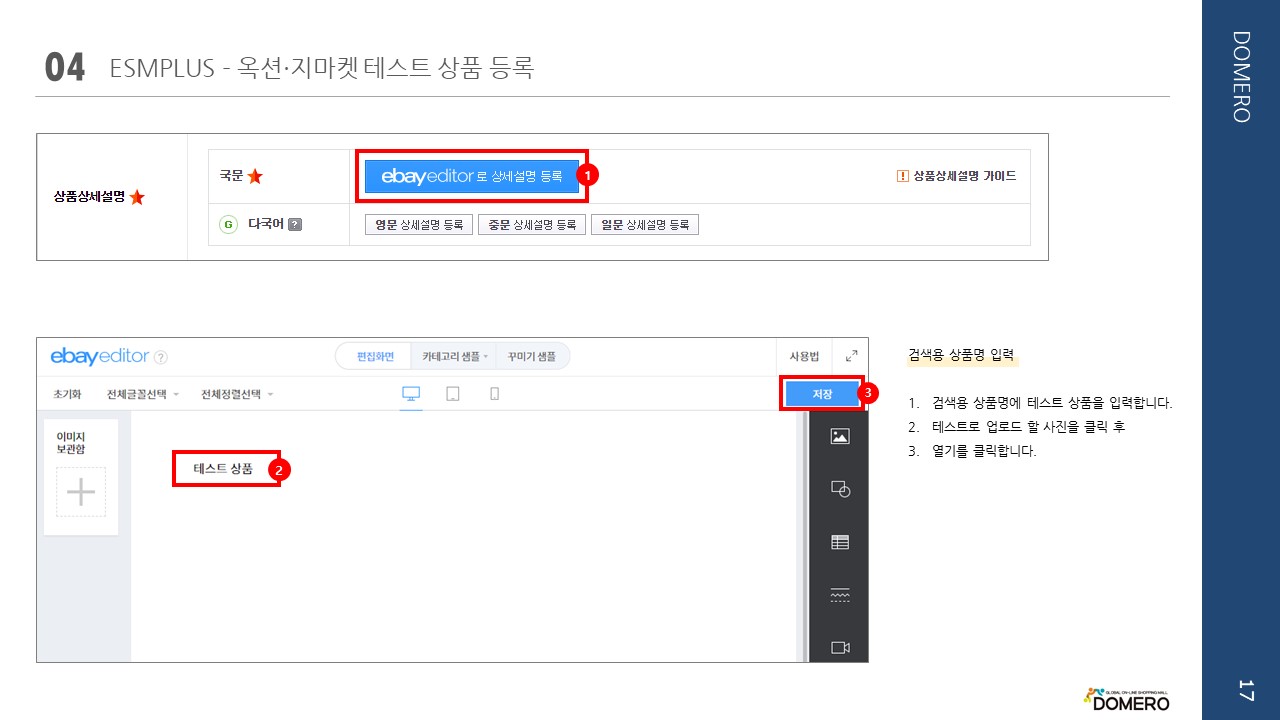Click 영문 상세설명 등록 button
This screenshot has height=720, width=1280.
coord(419,225)
